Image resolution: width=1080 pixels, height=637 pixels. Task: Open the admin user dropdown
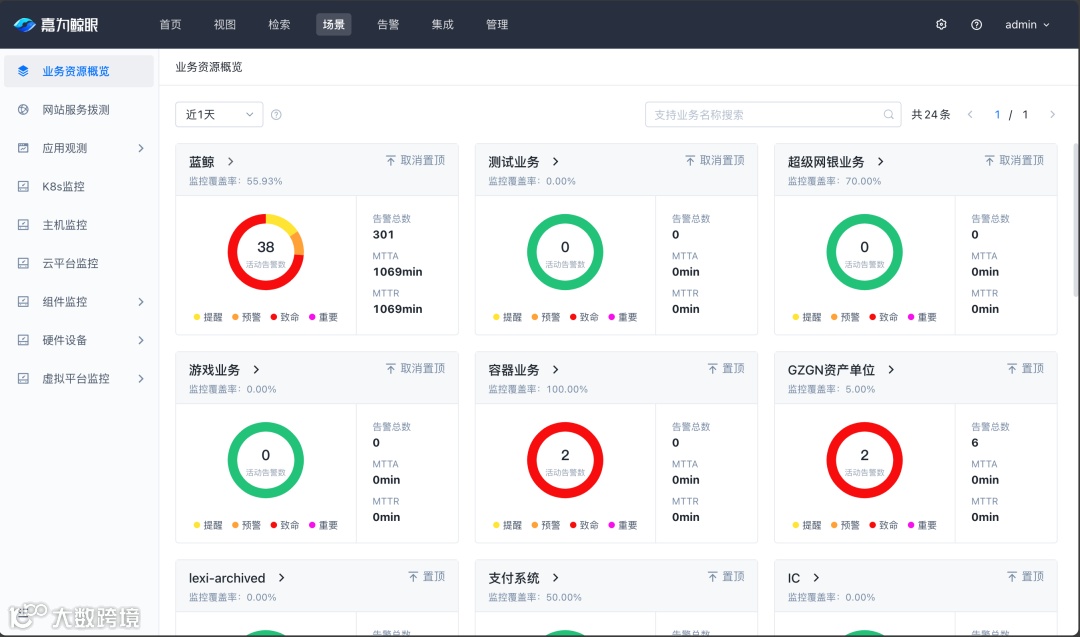pos(1027,25)
